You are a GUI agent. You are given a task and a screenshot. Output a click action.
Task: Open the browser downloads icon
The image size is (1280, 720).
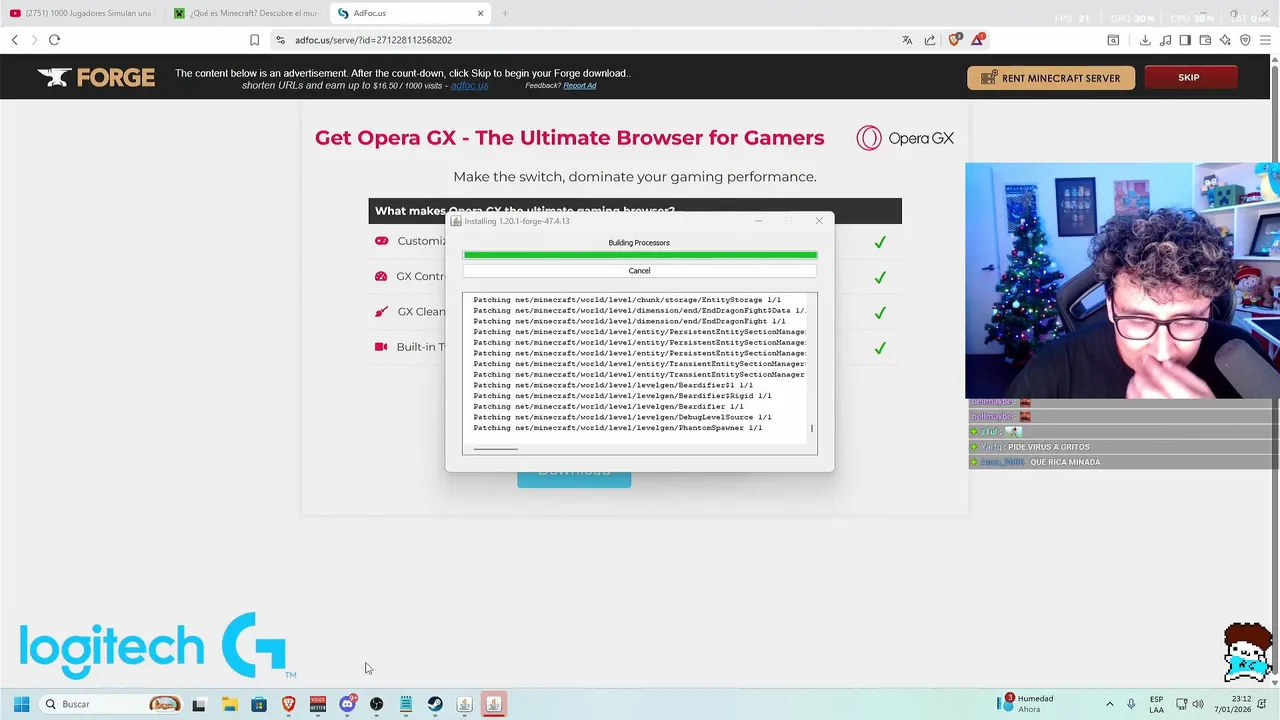pos(1145,40)
